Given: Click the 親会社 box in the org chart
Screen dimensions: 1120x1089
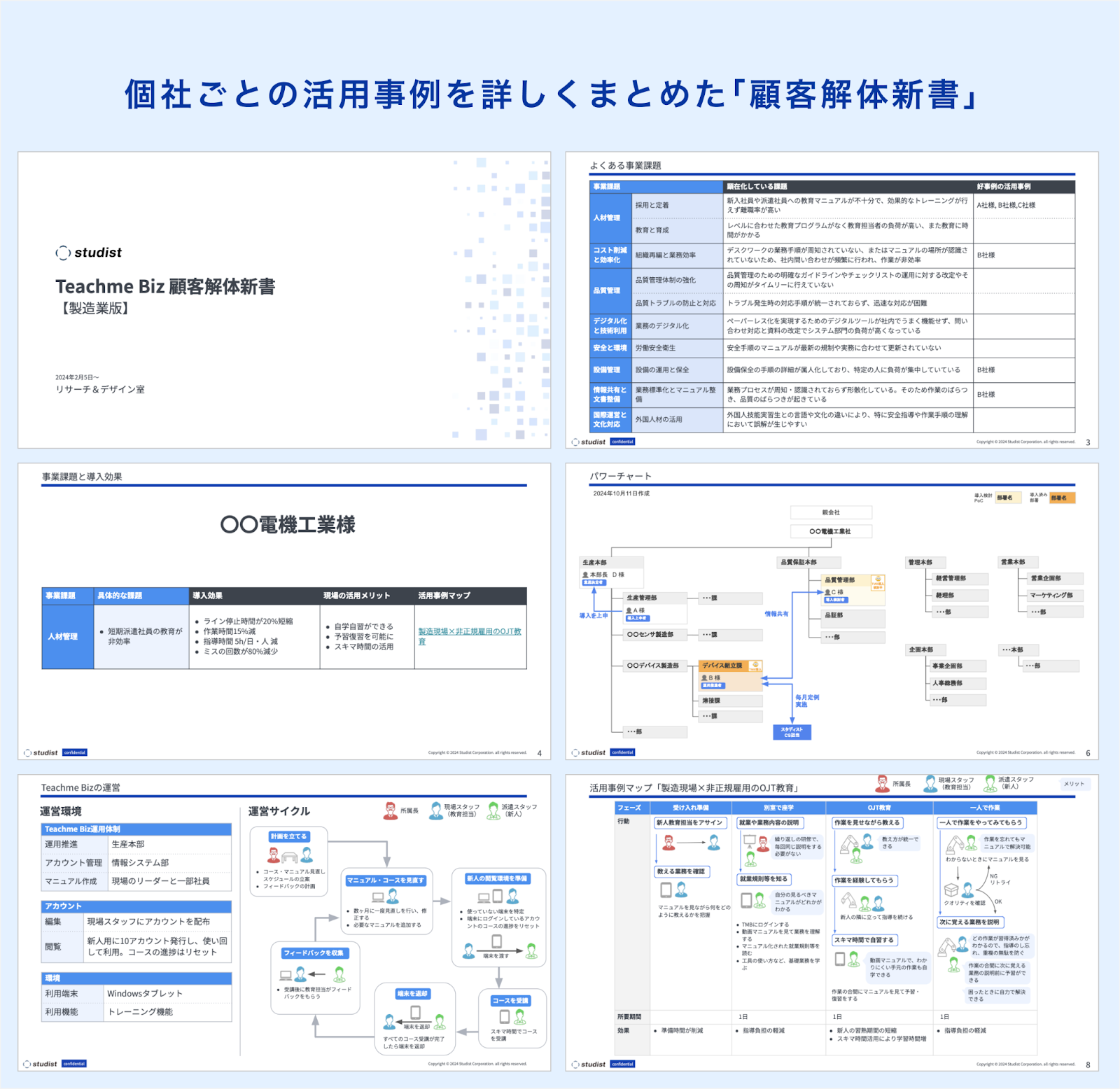Looking at the screenshot, I should point(831,512).
